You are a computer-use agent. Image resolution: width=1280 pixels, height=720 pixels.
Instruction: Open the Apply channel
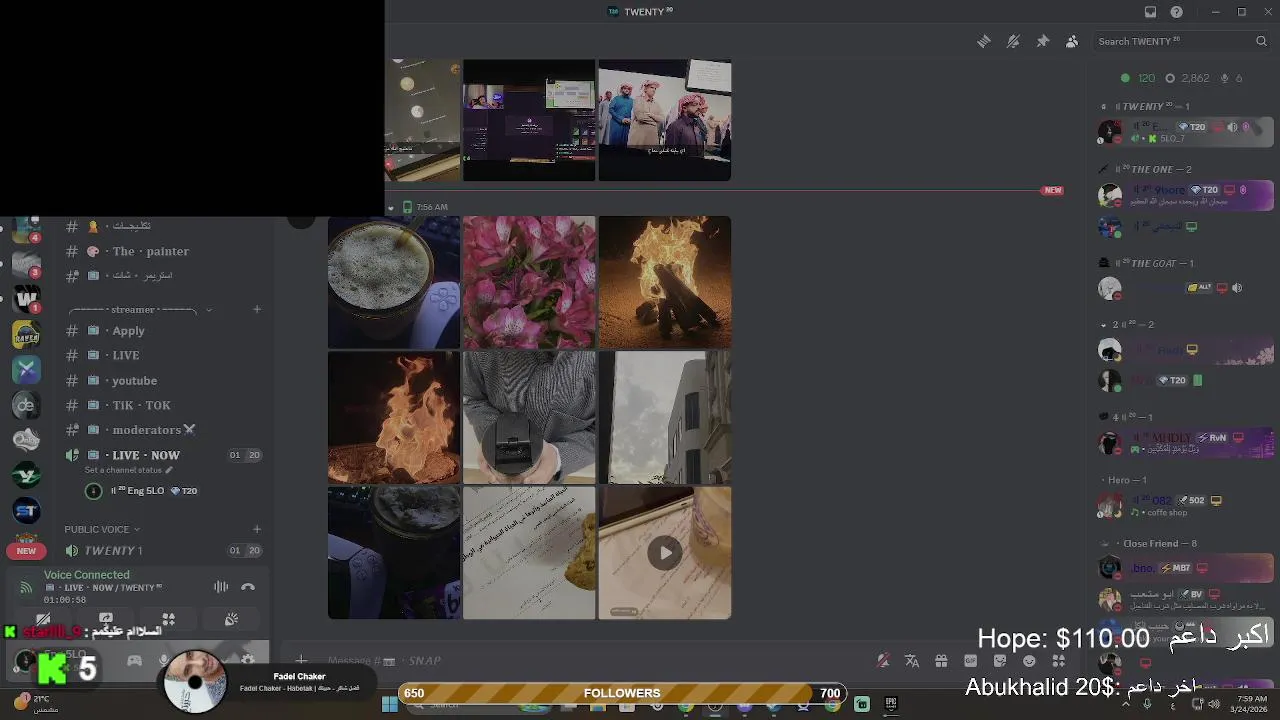pyautogui.click(x=162, y=331)
